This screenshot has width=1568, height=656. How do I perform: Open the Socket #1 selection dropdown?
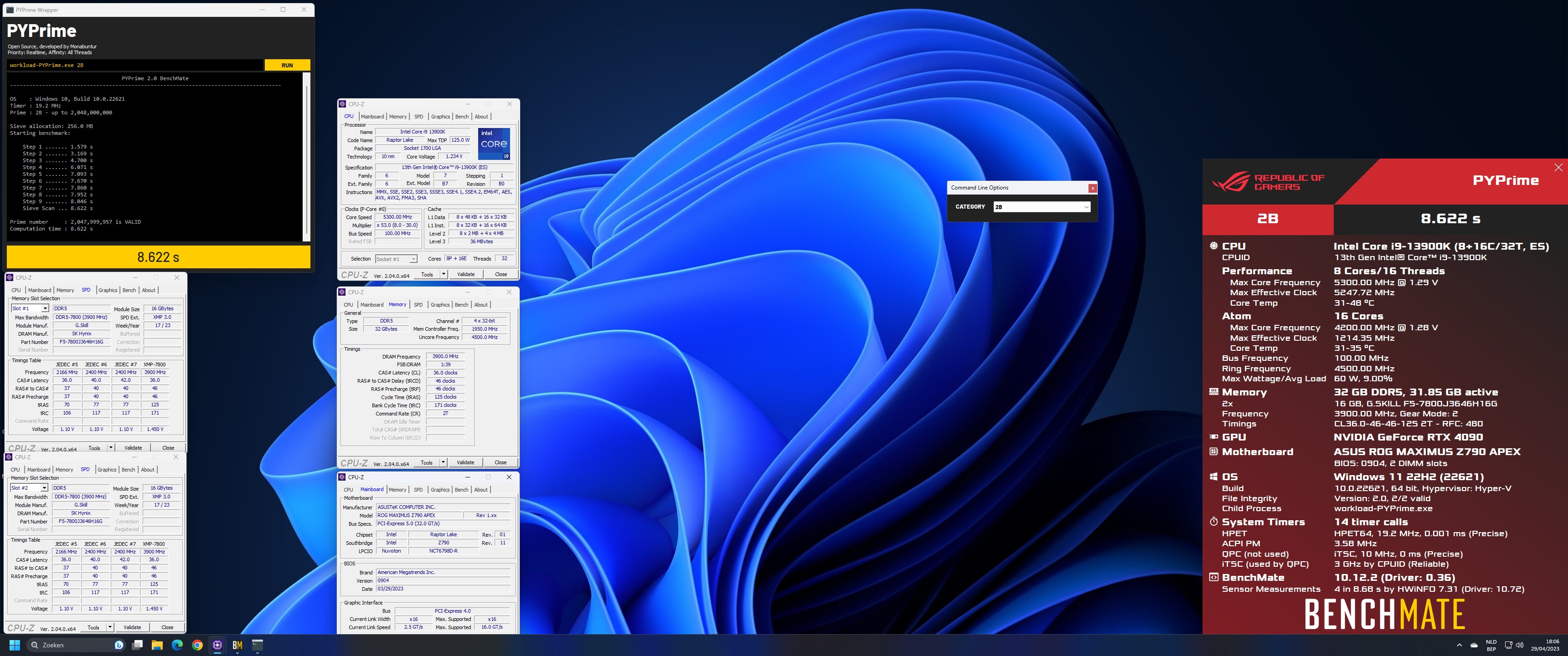coord(396,259)
